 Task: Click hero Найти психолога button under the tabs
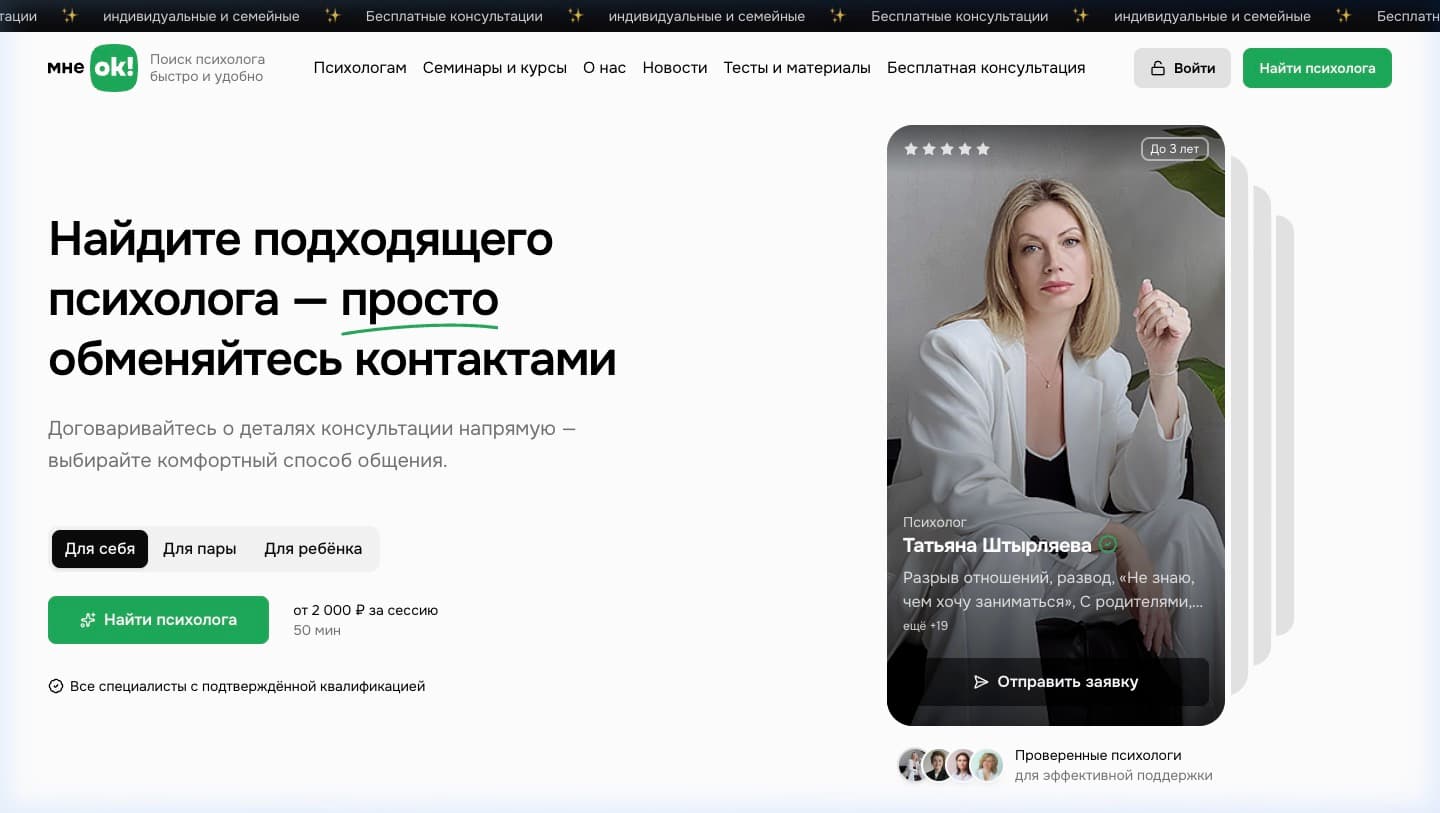pos(158,620)
